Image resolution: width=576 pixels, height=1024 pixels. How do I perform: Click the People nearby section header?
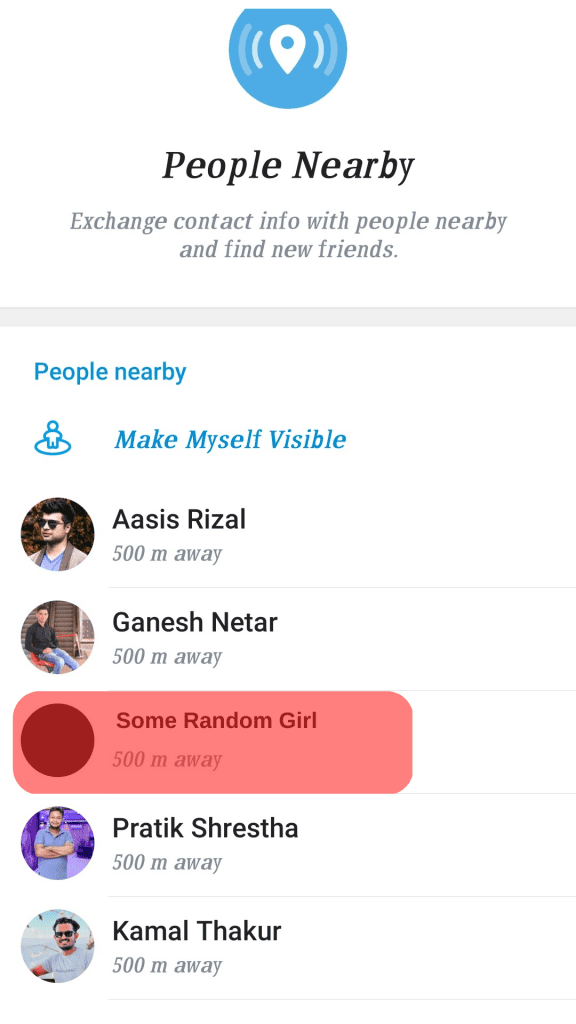pos(110,371)
